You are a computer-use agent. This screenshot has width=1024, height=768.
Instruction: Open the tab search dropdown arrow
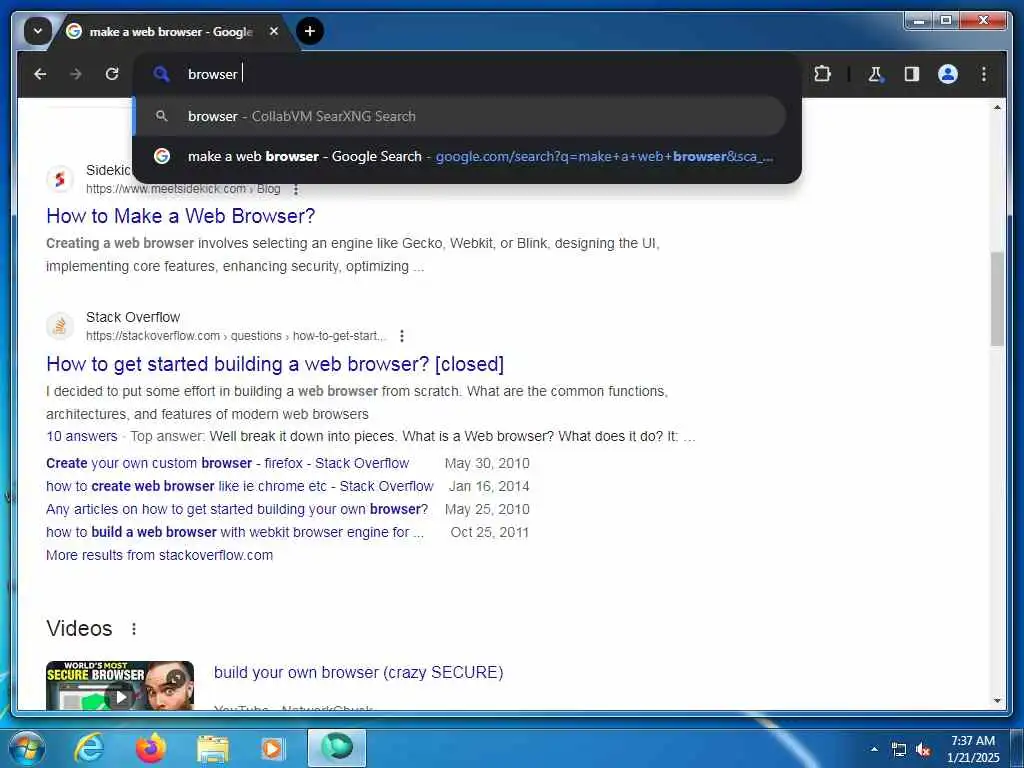tap(37, 31)
